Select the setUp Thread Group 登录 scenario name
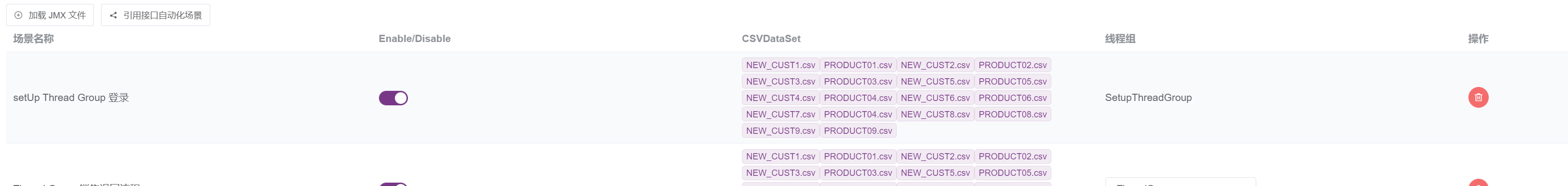This screenshot has width=1568, height=186. (71, 98)
